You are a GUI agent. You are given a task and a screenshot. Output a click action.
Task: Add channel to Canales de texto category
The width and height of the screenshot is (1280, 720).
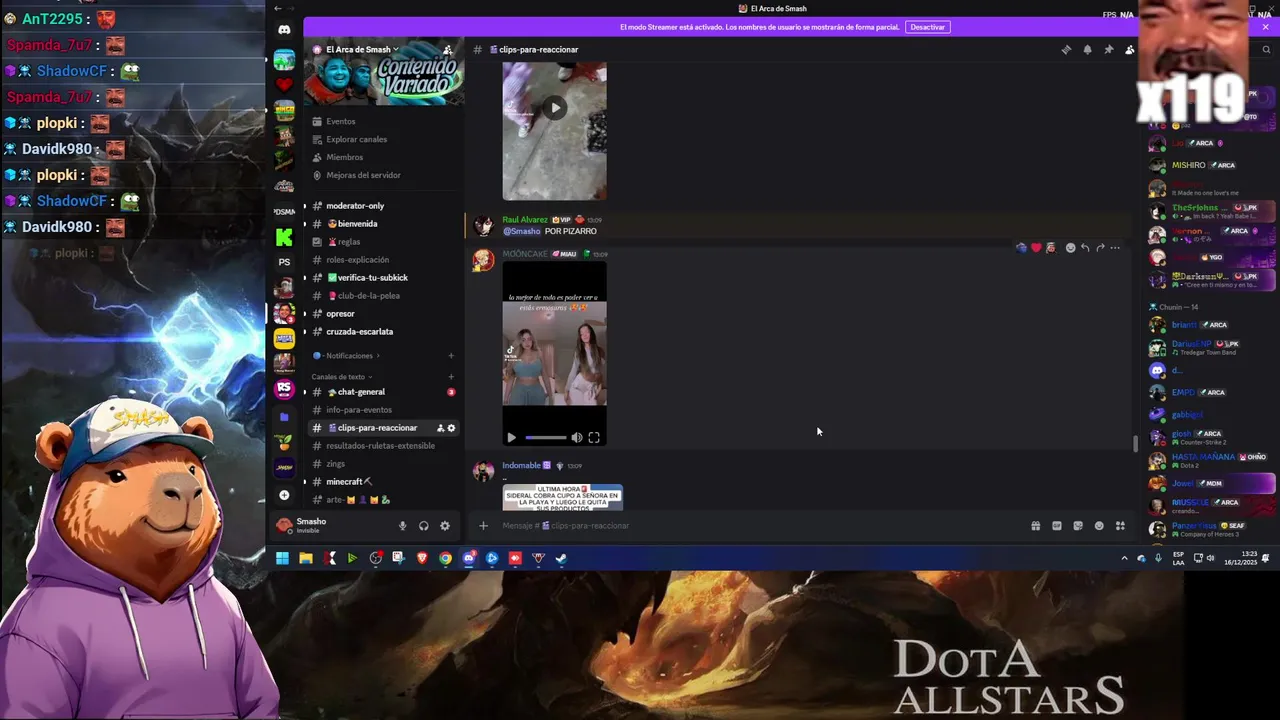(451, 377)
